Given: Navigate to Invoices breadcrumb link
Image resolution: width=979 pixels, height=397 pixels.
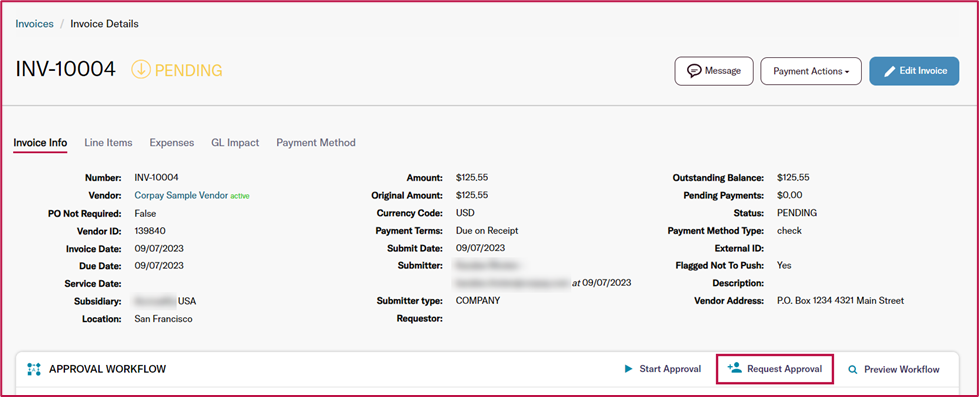Looking at the screenshot, I should pos(34,24).
